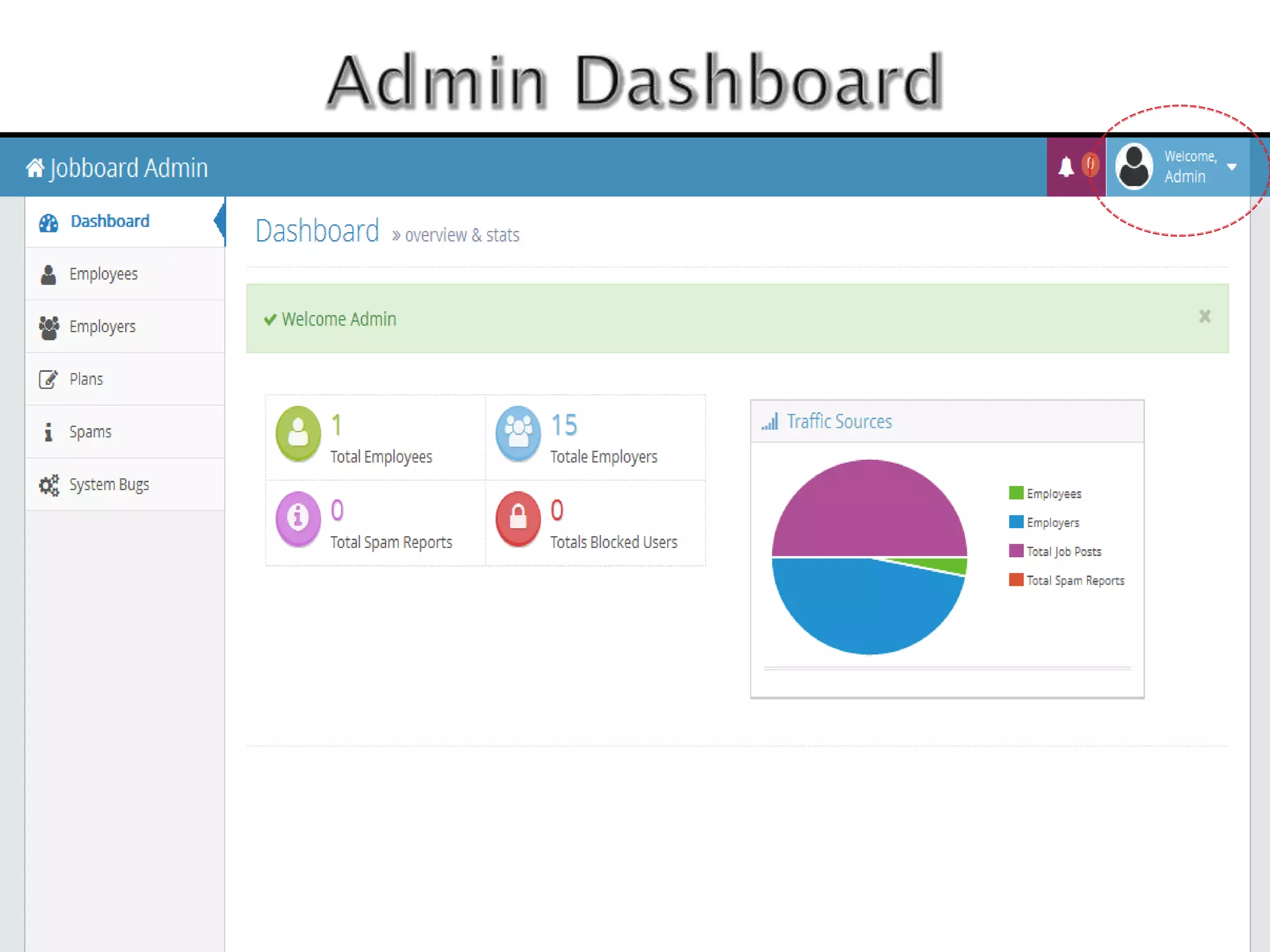Screen dimensions: 1270x952
Task: Dismiss the Welcome Admin alert banner
Action: [x=1204, y=317]
